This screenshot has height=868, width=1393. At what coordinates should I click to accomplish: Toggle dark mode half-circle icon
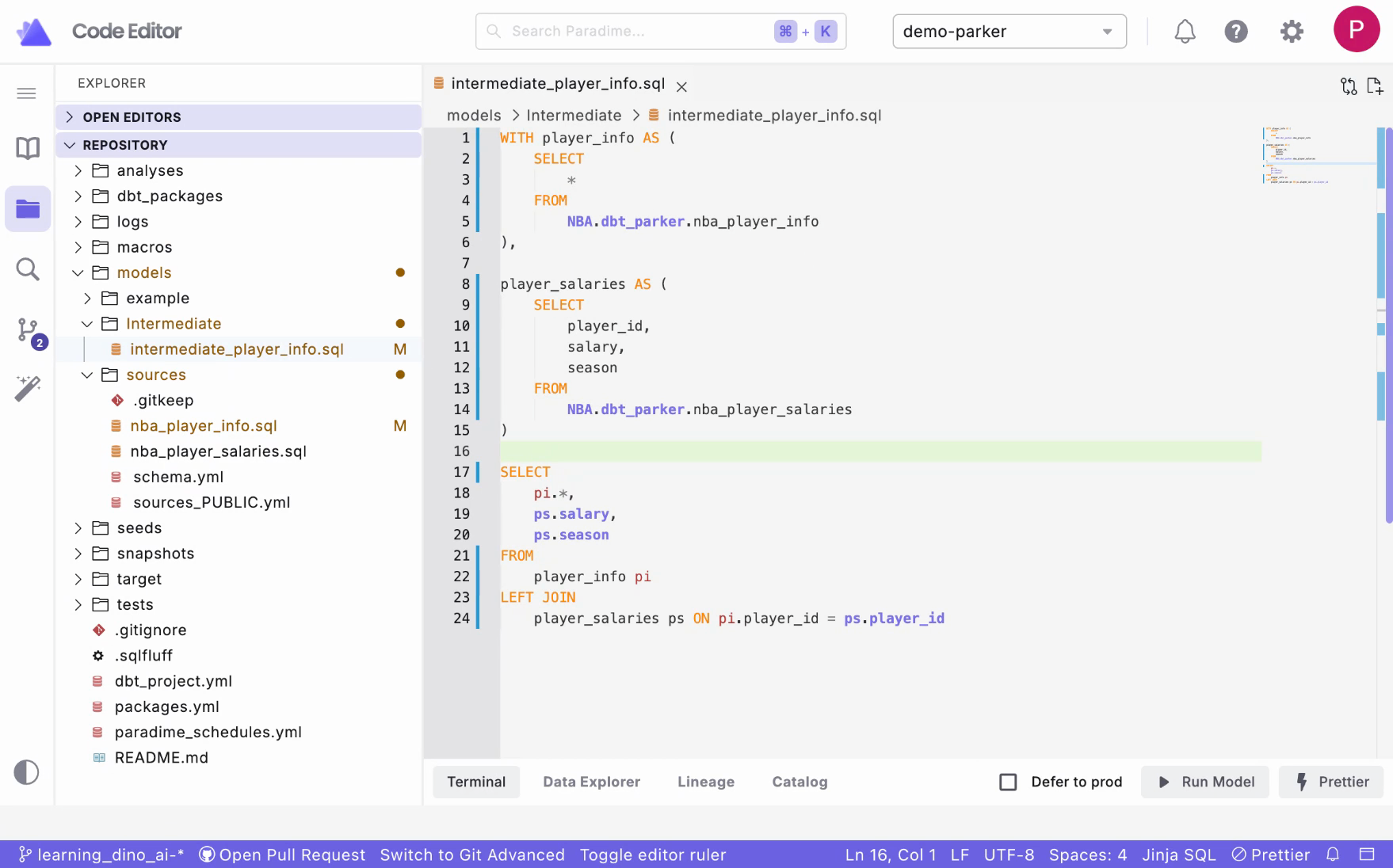coord(26,772)
